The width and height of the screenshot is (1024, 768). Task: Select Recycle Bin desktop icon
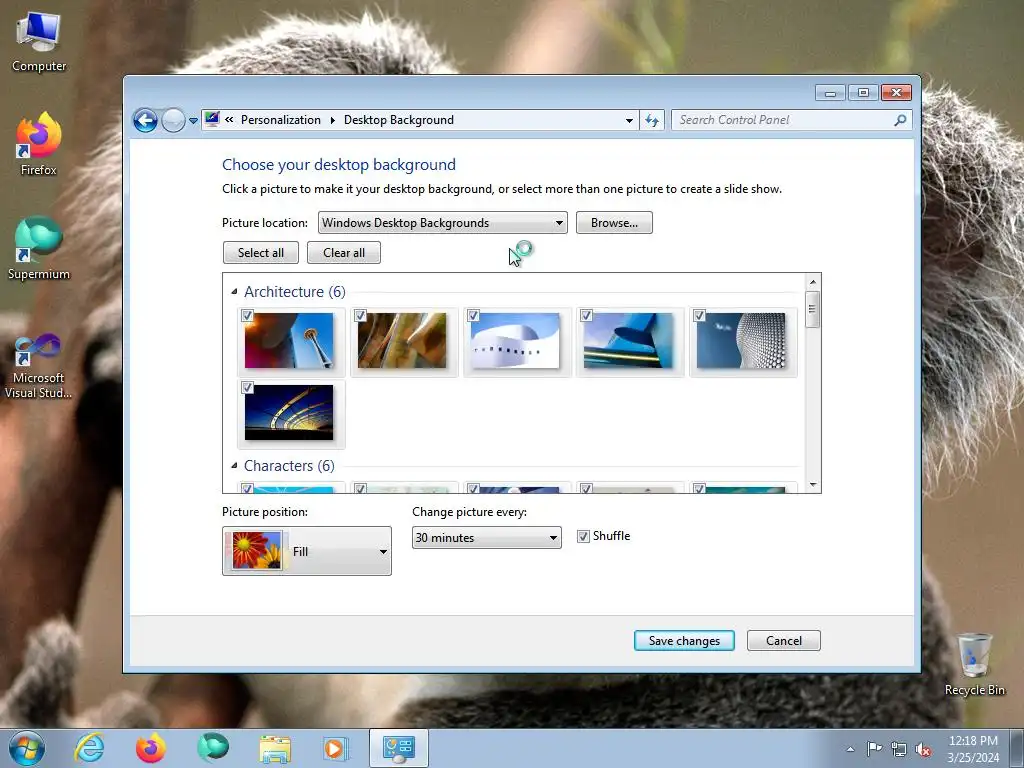(x=974, y=664)
